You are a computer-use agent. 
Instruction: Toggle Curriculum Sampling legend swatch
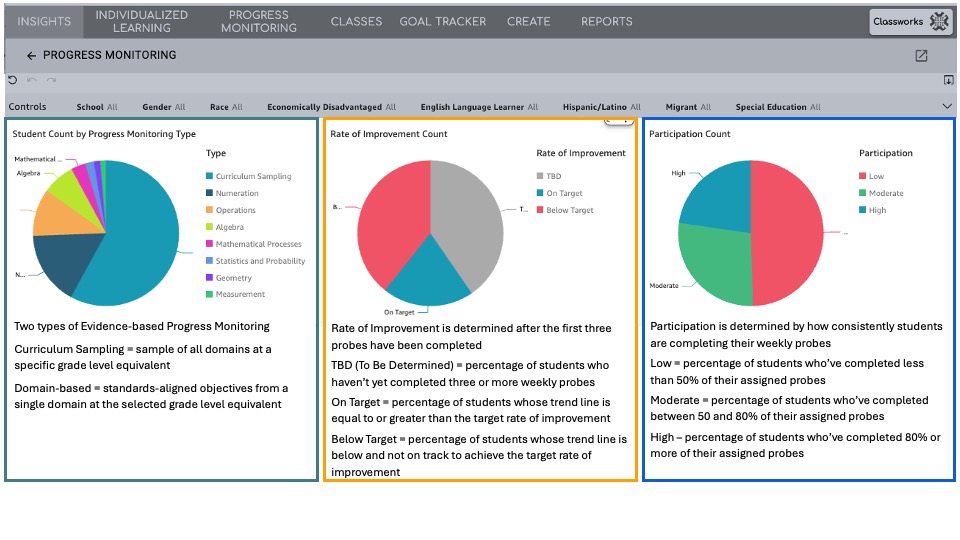209,176
